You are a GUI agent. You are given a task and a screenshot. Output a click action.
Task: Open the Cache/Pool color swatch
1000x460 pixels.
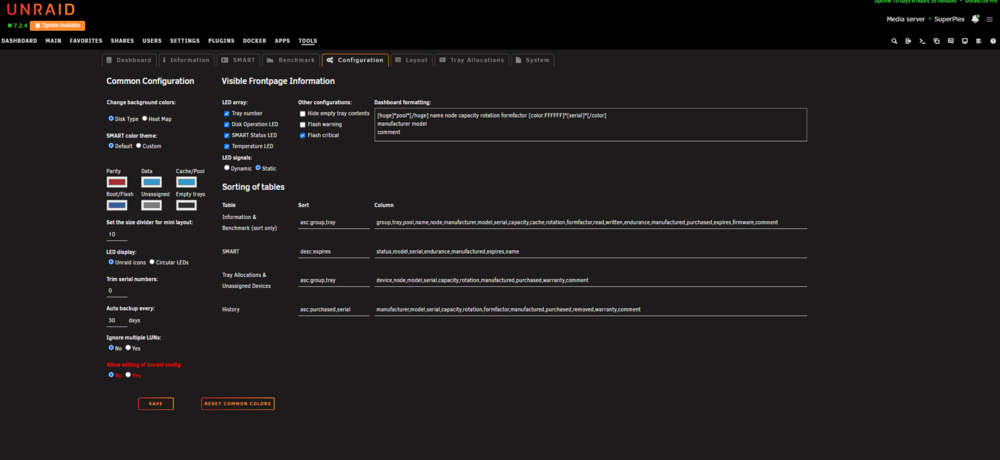[186, 182]
